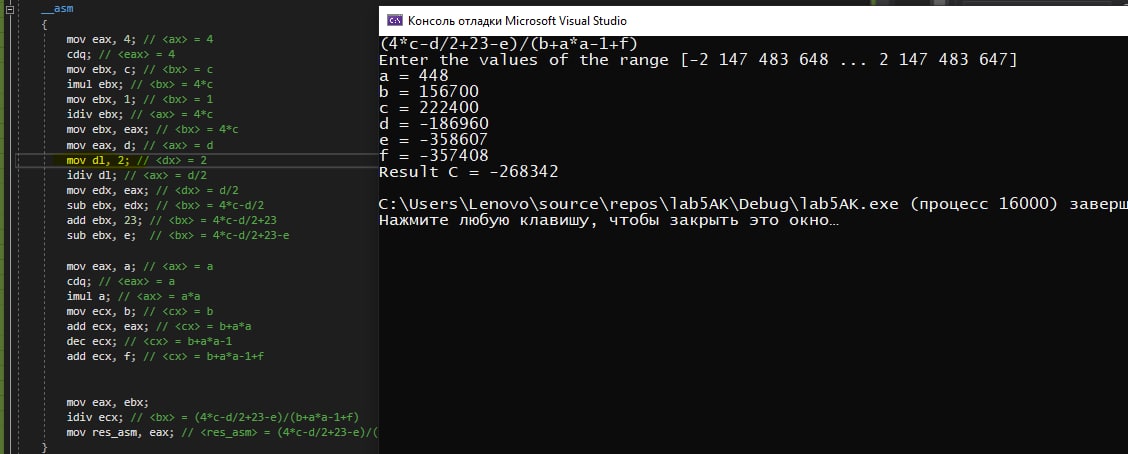
Task: Click the 'mov ebx, c;' code line
Action: pyautogui.click(x=140, y=69)
